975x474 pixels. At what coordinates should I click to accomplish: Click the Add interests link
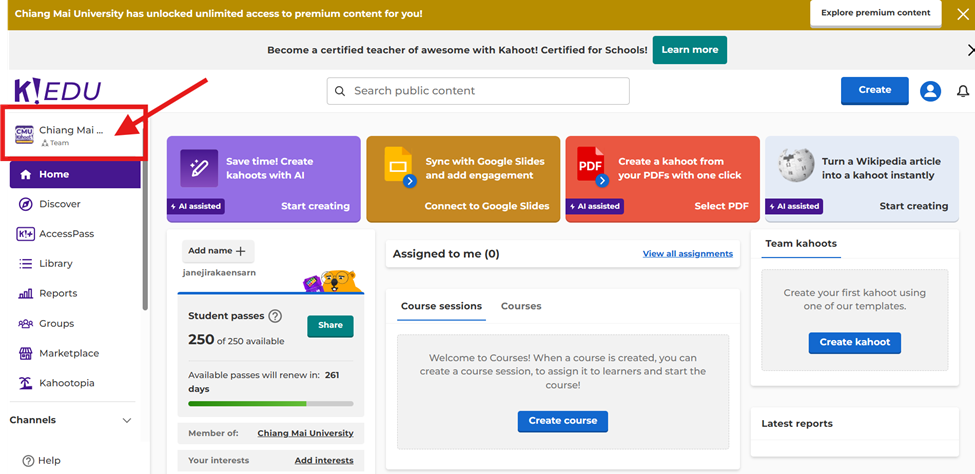coord(323,461)
